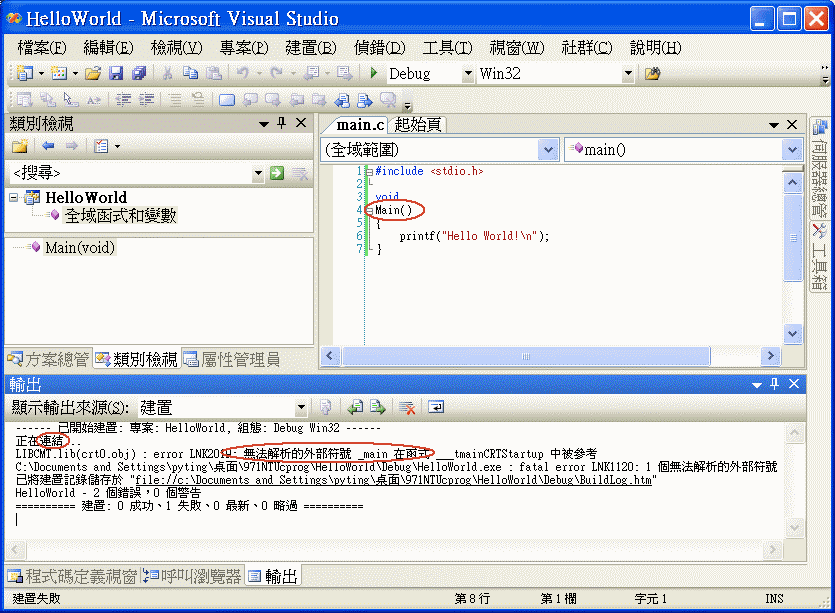Click the Decrease Indent icon

[124, 100]
